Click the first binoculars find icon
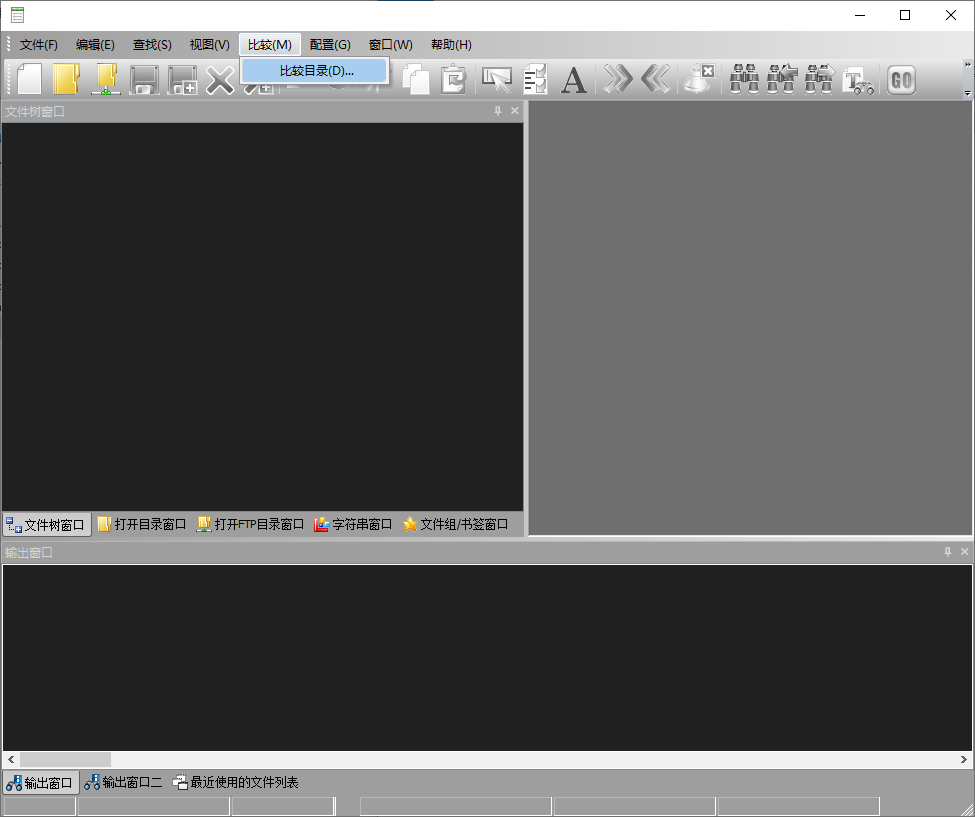 [x=744, y=79]
